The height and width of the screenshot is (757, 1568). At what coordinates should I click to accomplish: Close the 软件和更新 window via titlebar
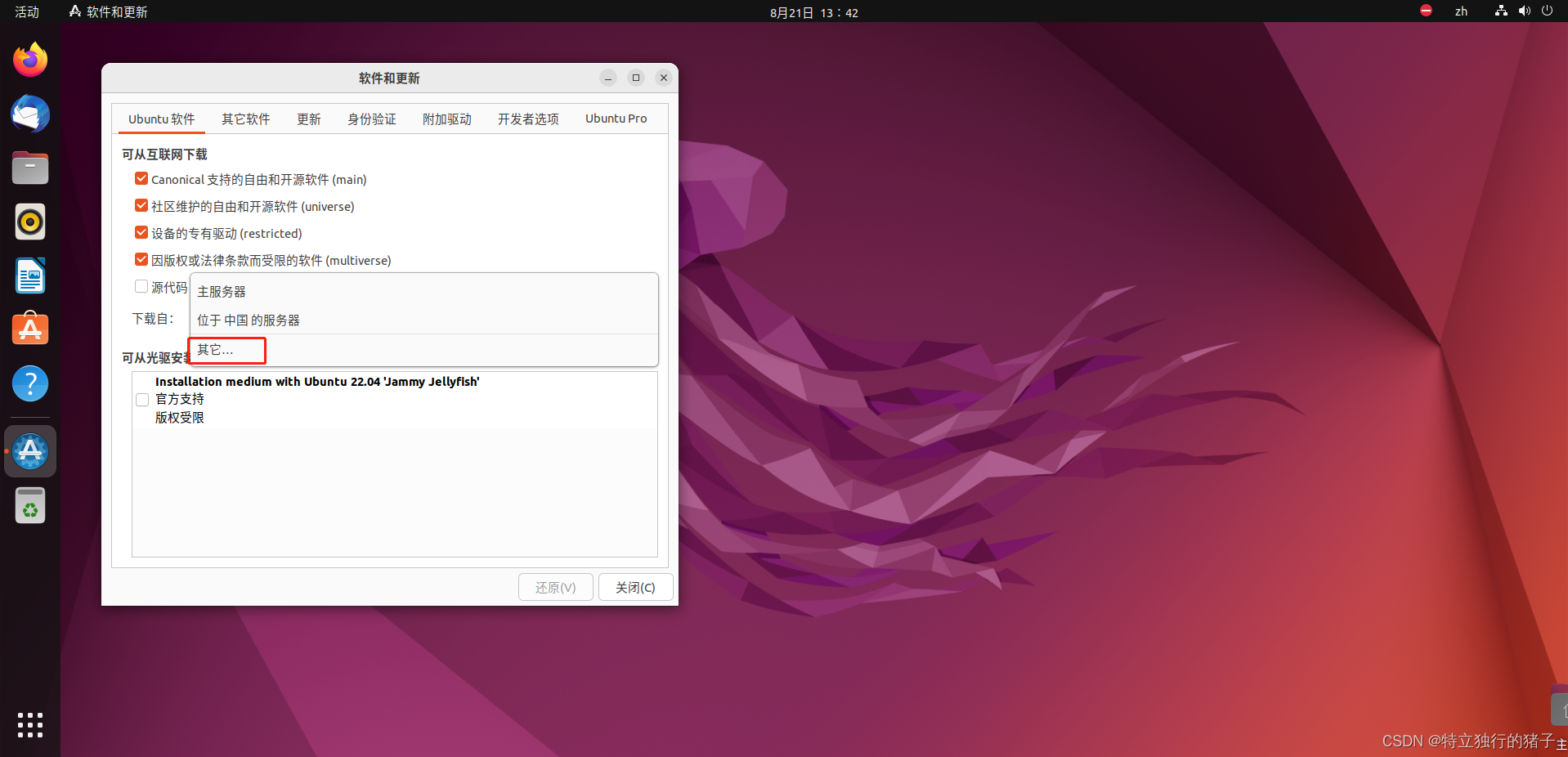(664, 78)
